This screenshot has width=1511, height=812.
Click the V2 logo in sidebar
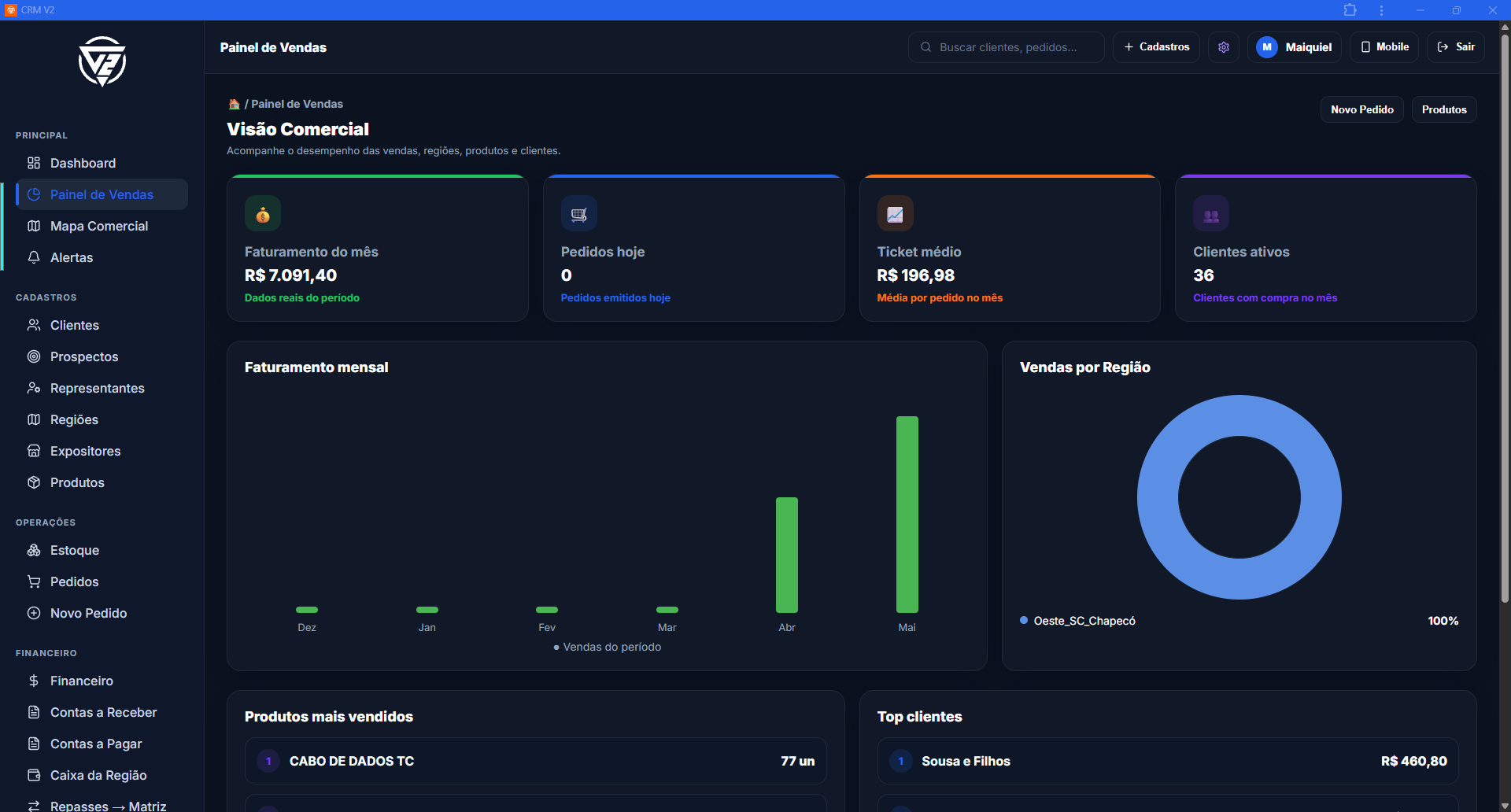point(102,61)
